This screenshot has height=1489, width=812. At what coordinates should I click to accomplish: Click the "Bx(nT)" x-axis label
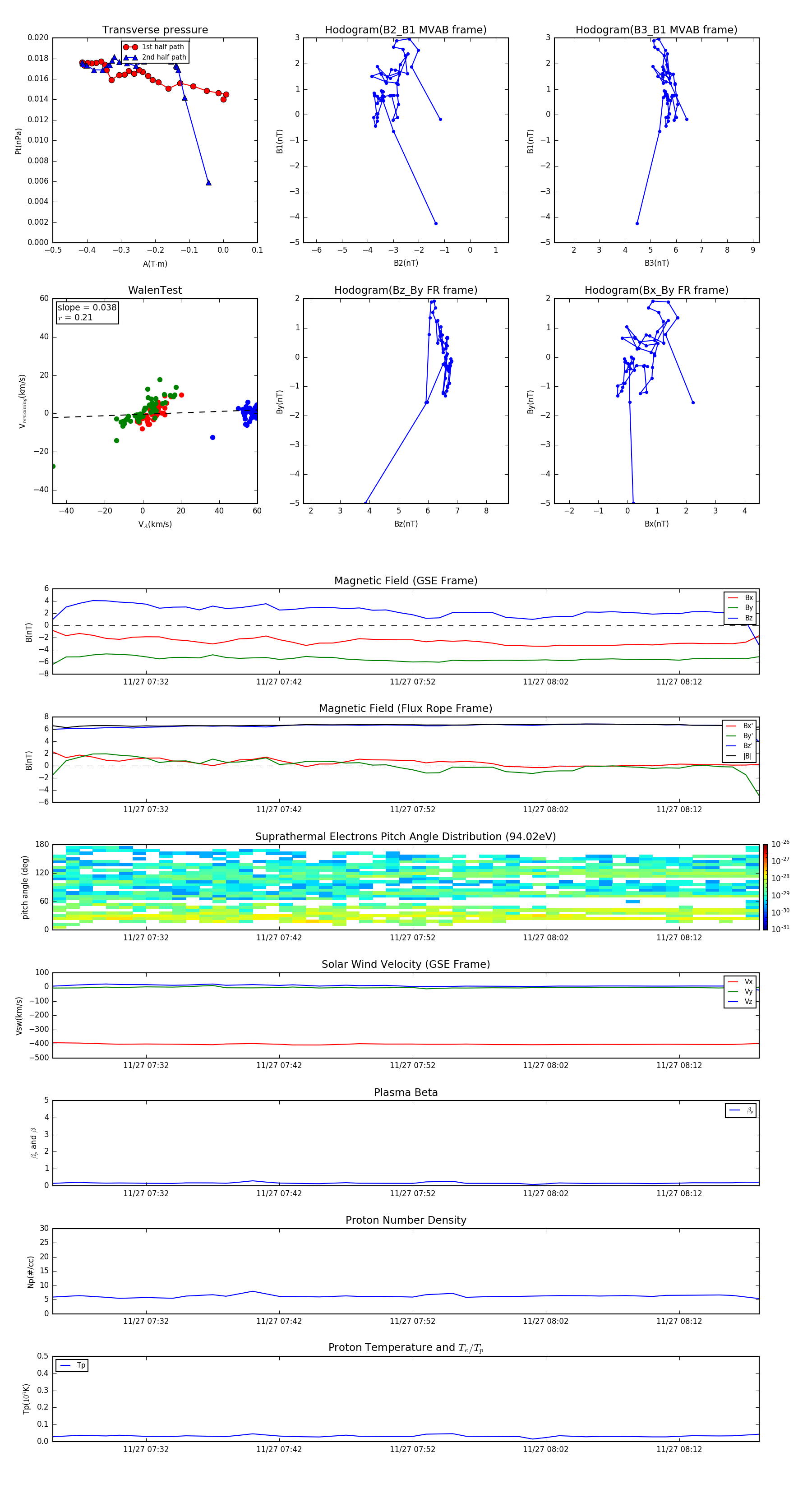656,524
